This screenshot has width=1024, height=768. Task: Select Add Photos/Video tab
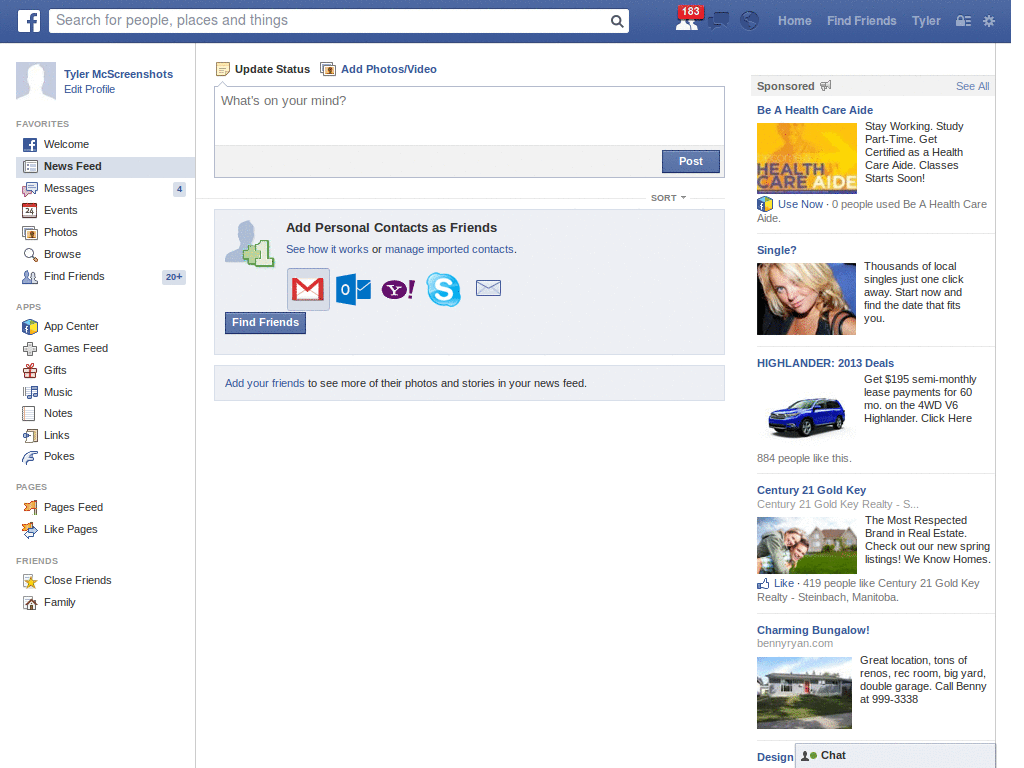(379, 69)
